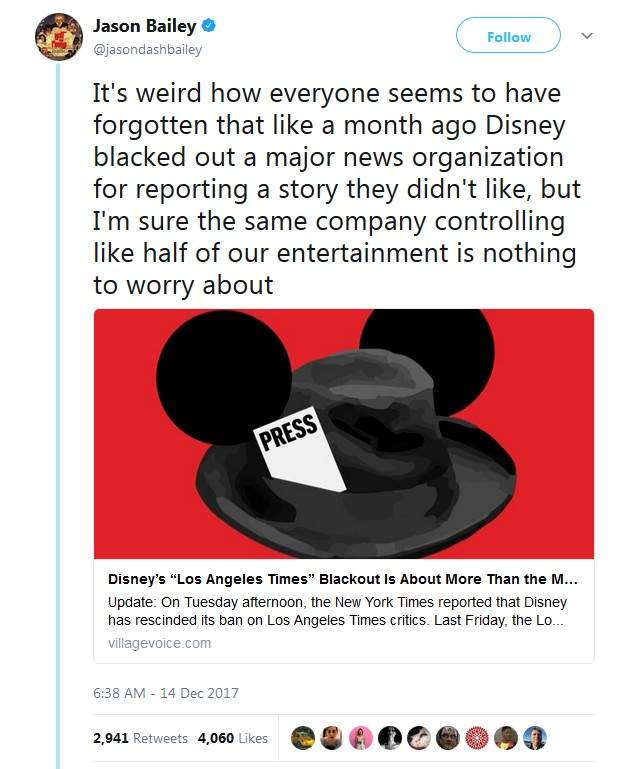633x769 pixels.
Task: View the 2,941 Retweets list
Action: pos(140,738)
